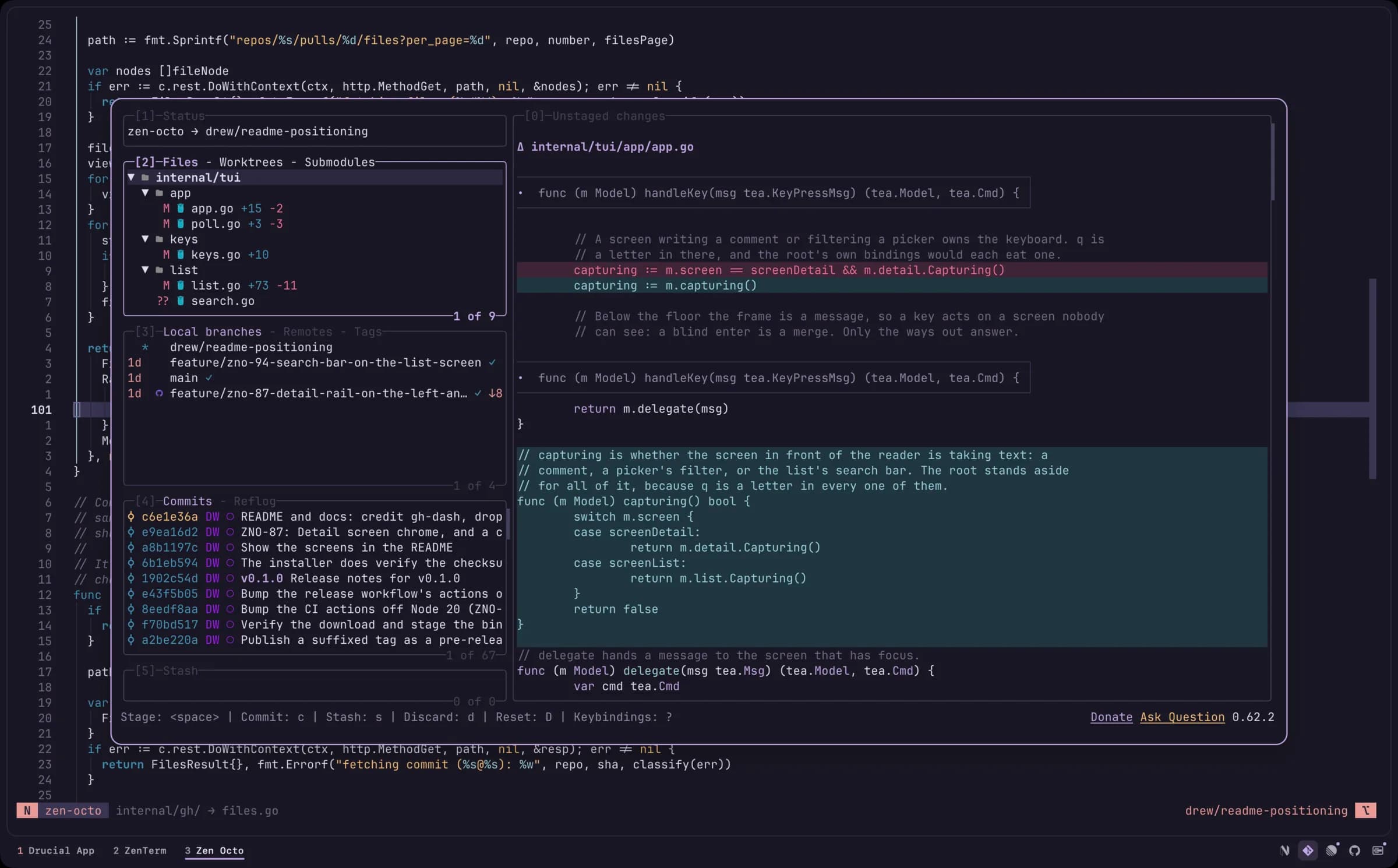
Task: Collapse the list folder triangle
Action: pos(145,270)
